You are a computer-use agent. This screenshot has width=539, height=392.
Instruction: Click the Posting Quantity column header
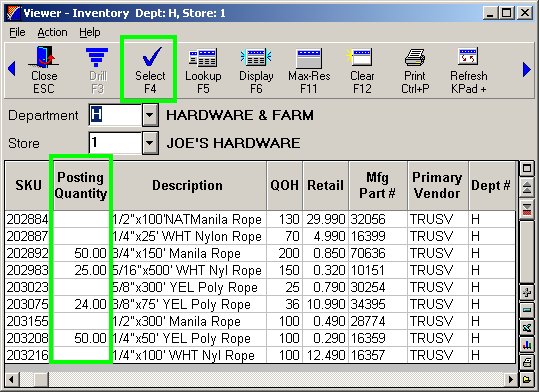point(81,185)
